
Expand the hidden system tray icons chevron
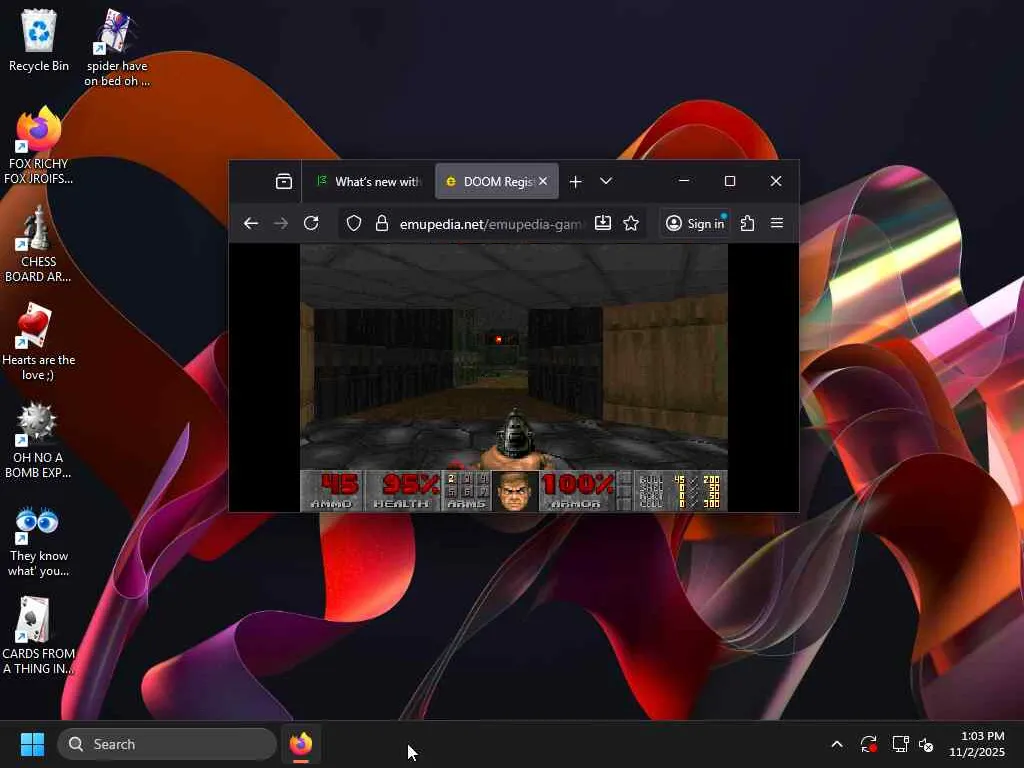coord(837,744)
